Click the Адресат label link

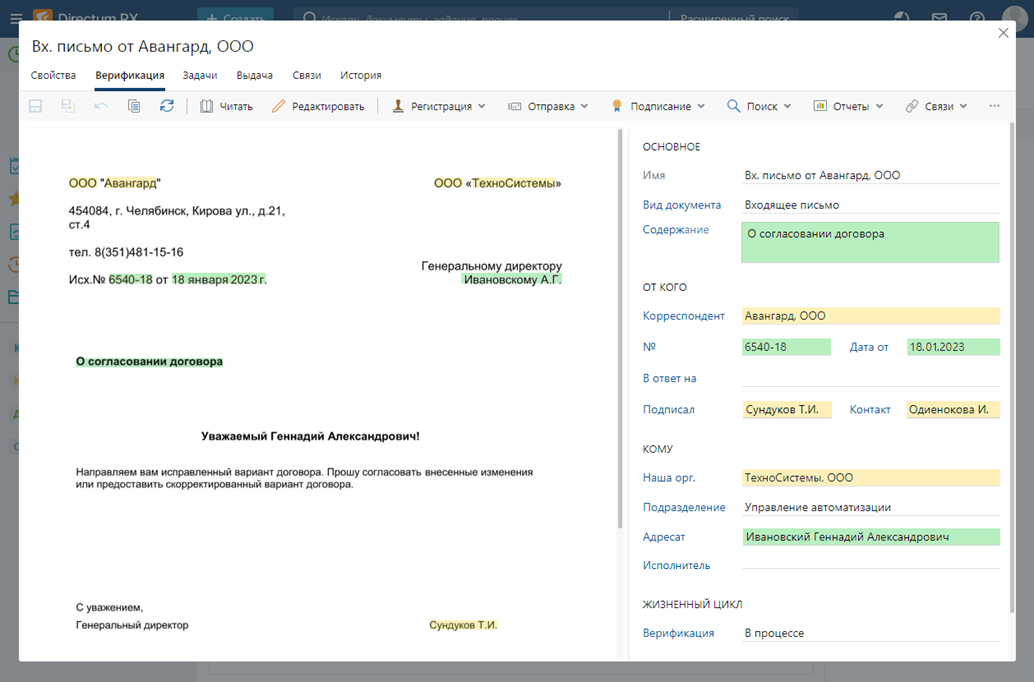663,537
